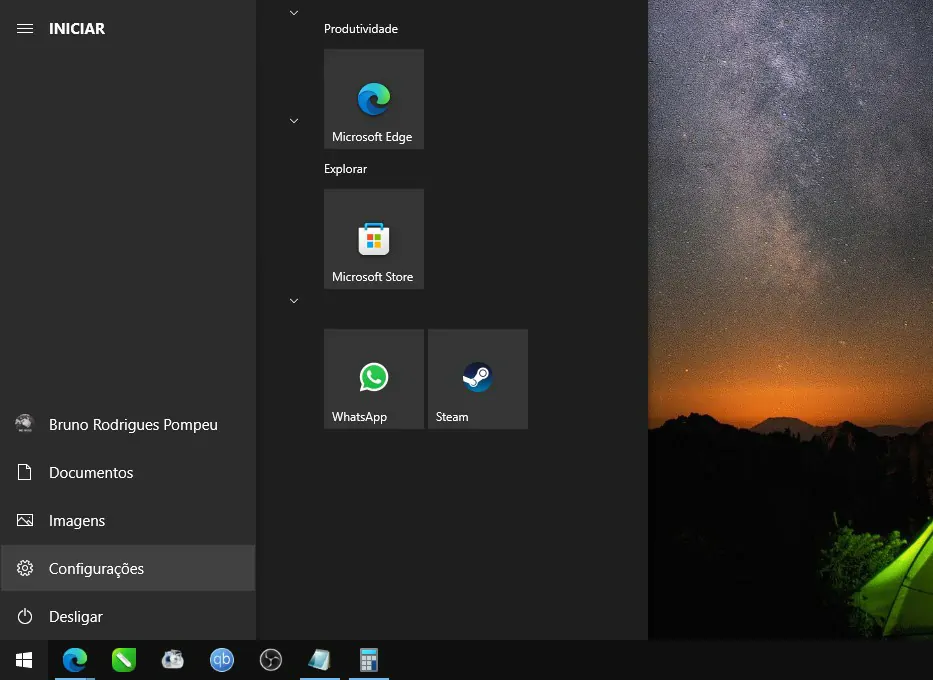Click the power icon beside Desligar
This screenshot has width=933, height=680.
coord(24,616)
